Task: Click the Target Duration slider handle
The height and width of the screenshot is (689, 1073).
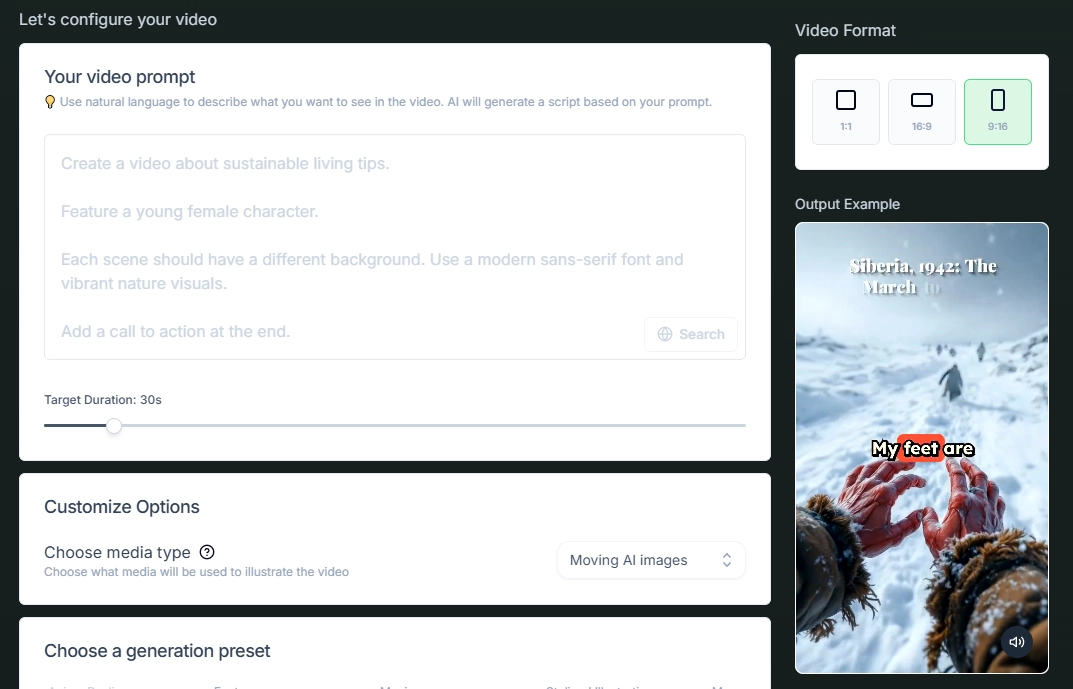Action: pyautogui.click(x=114, y=426)
